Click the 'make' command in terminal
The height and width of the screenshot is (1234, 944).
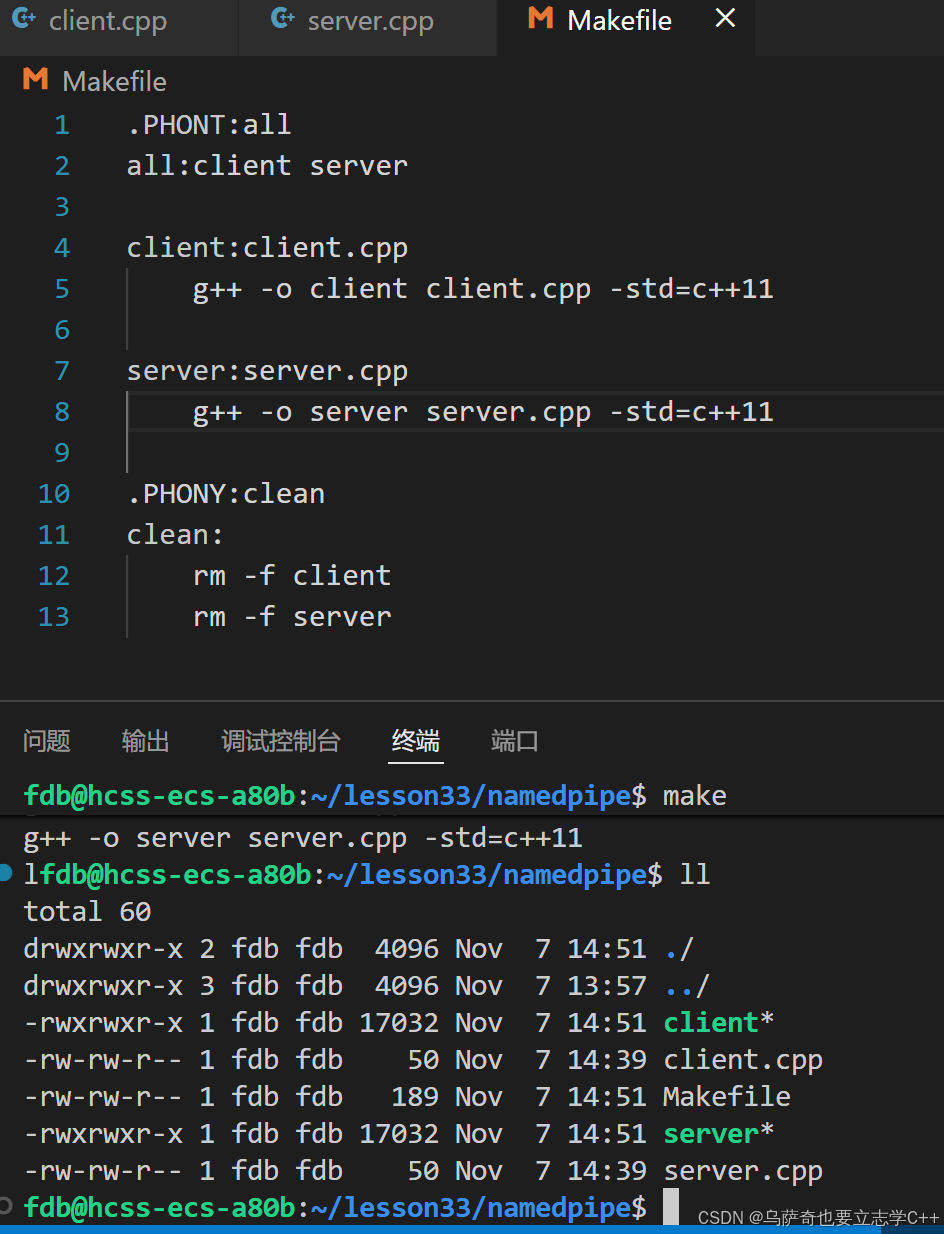point(694,796)
